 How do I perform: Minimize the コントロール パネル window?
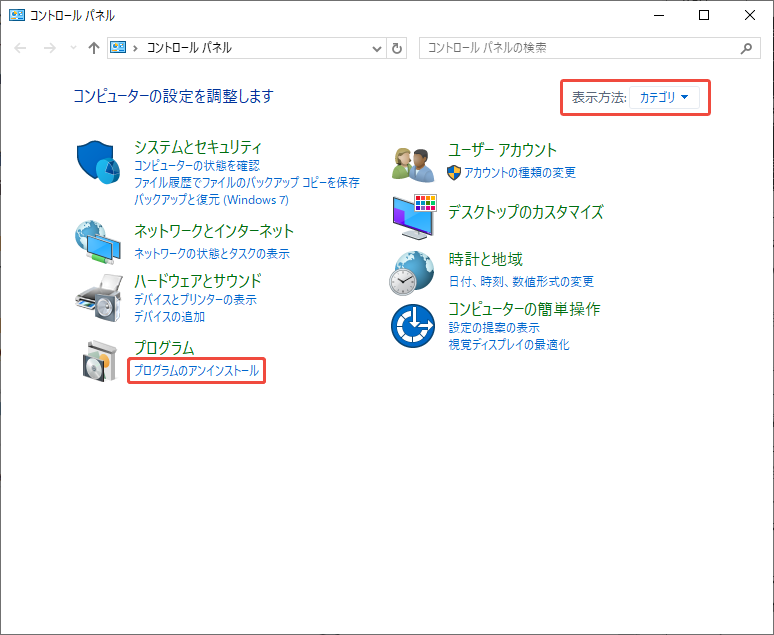pos(658,15)
